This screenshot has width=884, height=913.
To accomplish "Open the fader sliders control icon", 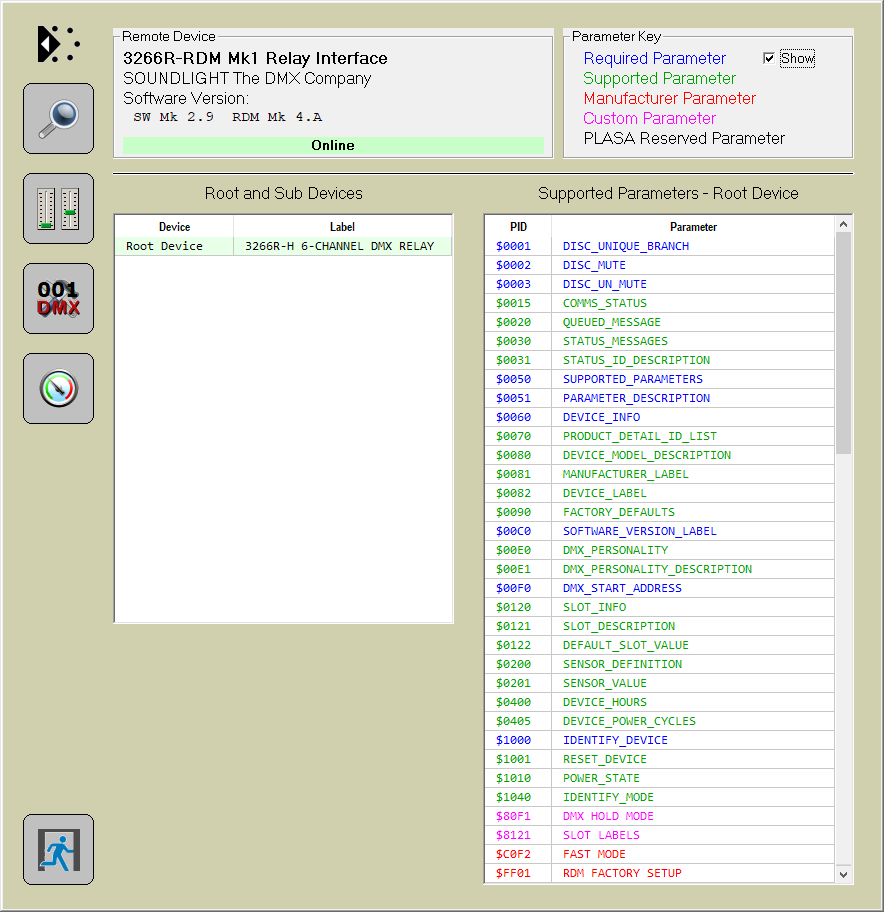I will (58, 208).
